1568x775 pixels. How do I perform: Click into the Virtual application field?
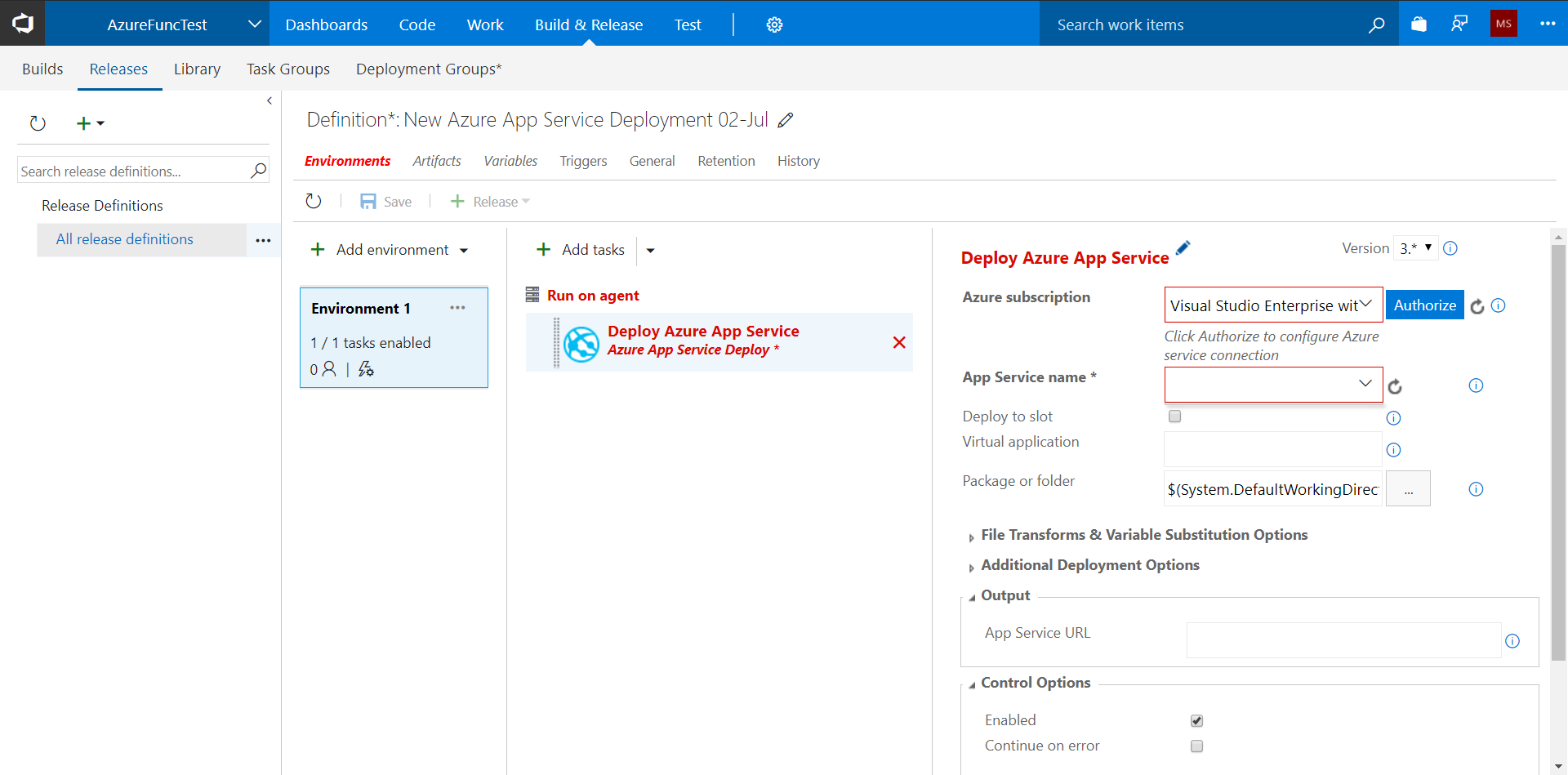1272,449
